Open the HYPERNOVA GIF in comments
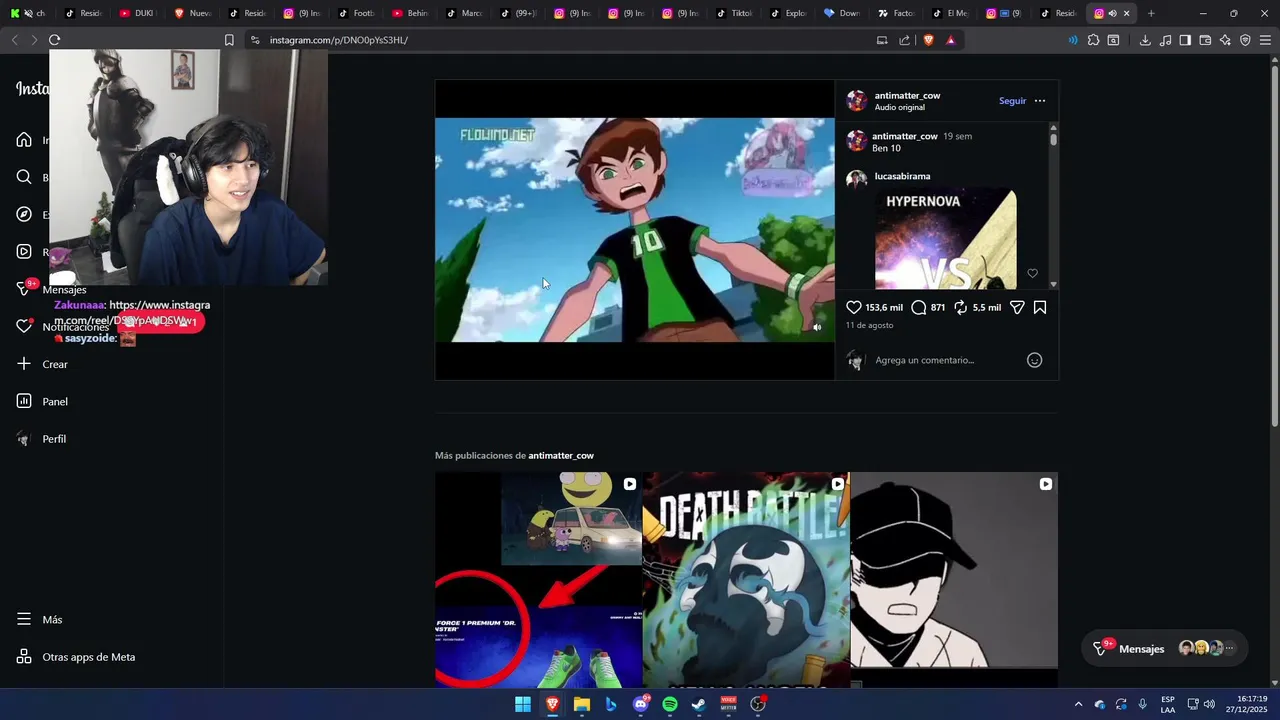This screenshot has height=720, width=1280. click(x=946, y=238)
